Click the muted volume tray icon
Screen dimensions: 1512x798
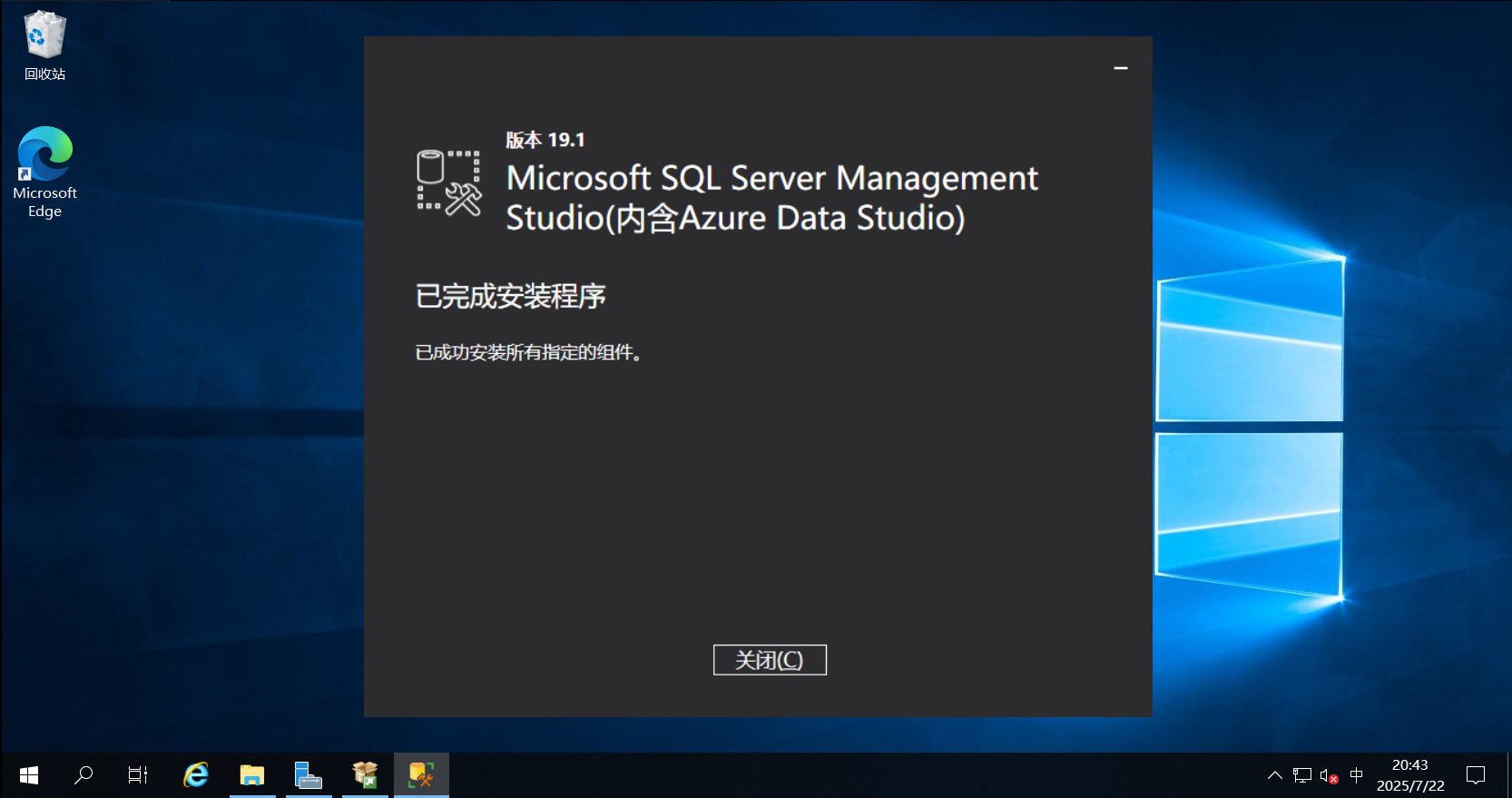point(1330,776)
